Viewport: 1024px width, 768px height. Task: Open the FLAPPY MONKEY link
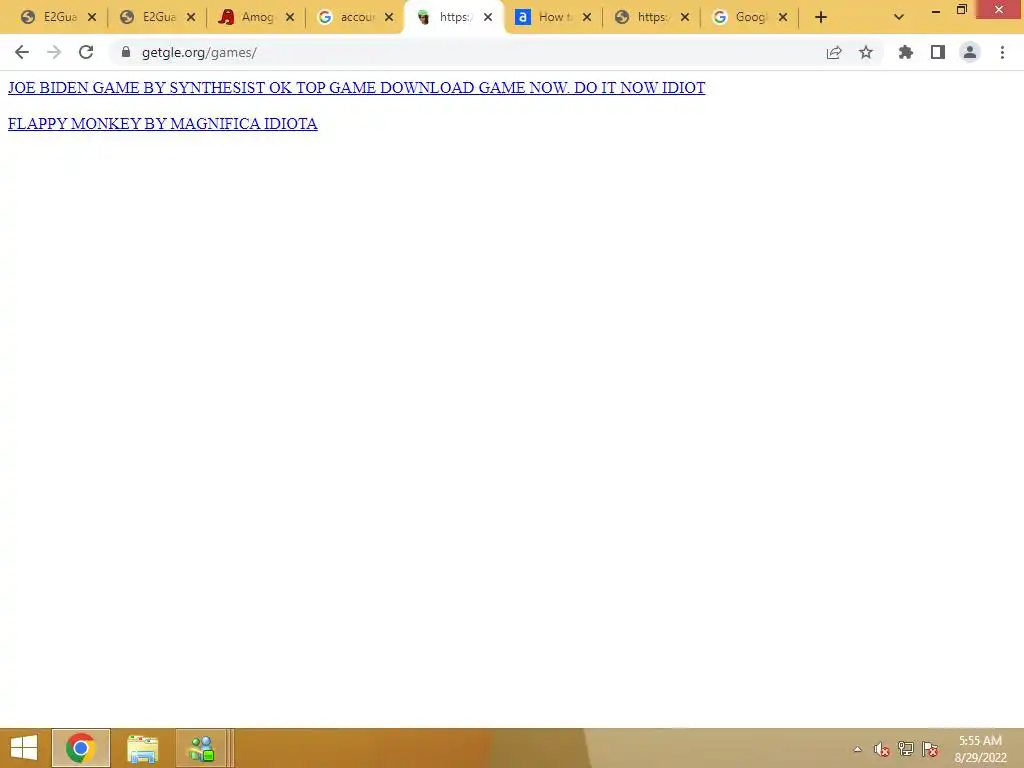point(163,123)
